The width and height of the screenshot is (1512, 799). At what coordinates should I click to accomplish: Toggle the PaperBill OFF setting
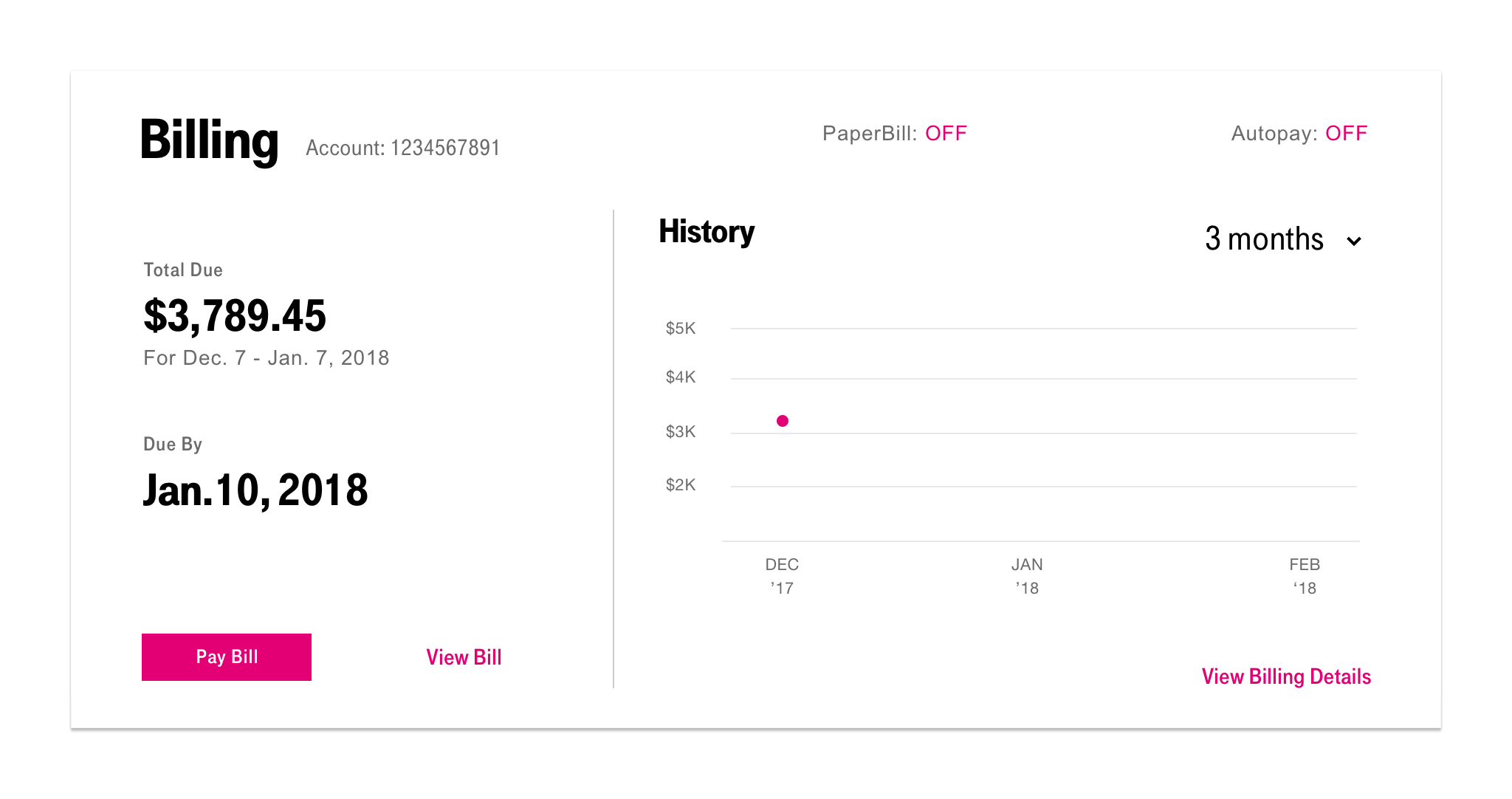point(946,133)
